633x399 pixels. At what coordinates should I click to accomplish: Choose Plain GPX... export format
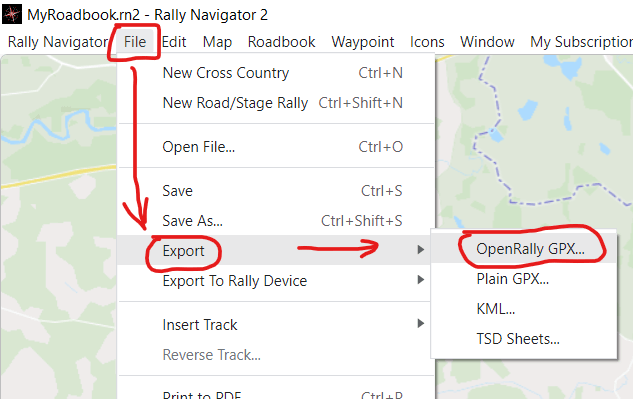524,279
